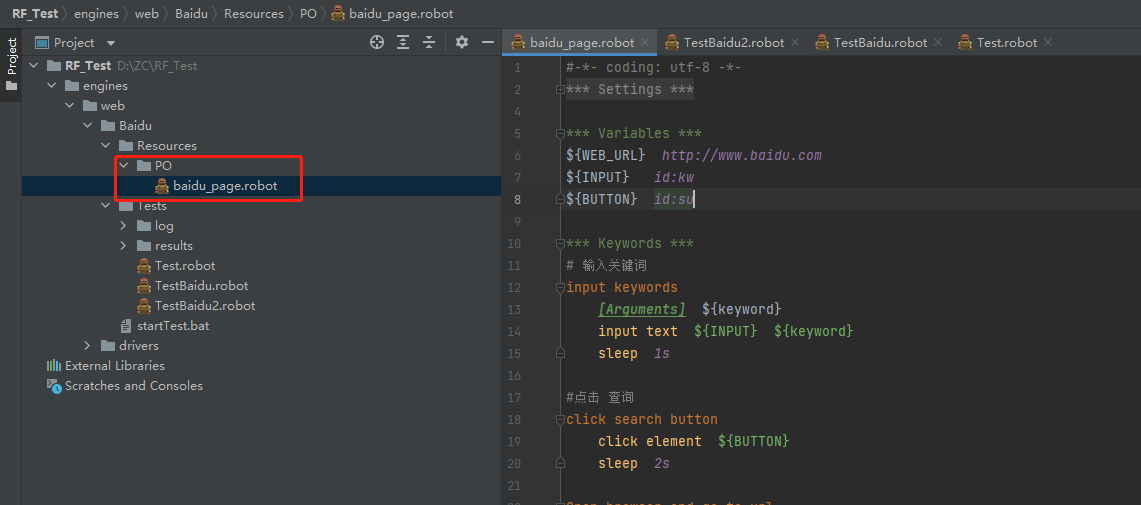Select Scratches and Consoles in tree
The height and width of the screenshot is (505, 1141).
click(133, 386)
